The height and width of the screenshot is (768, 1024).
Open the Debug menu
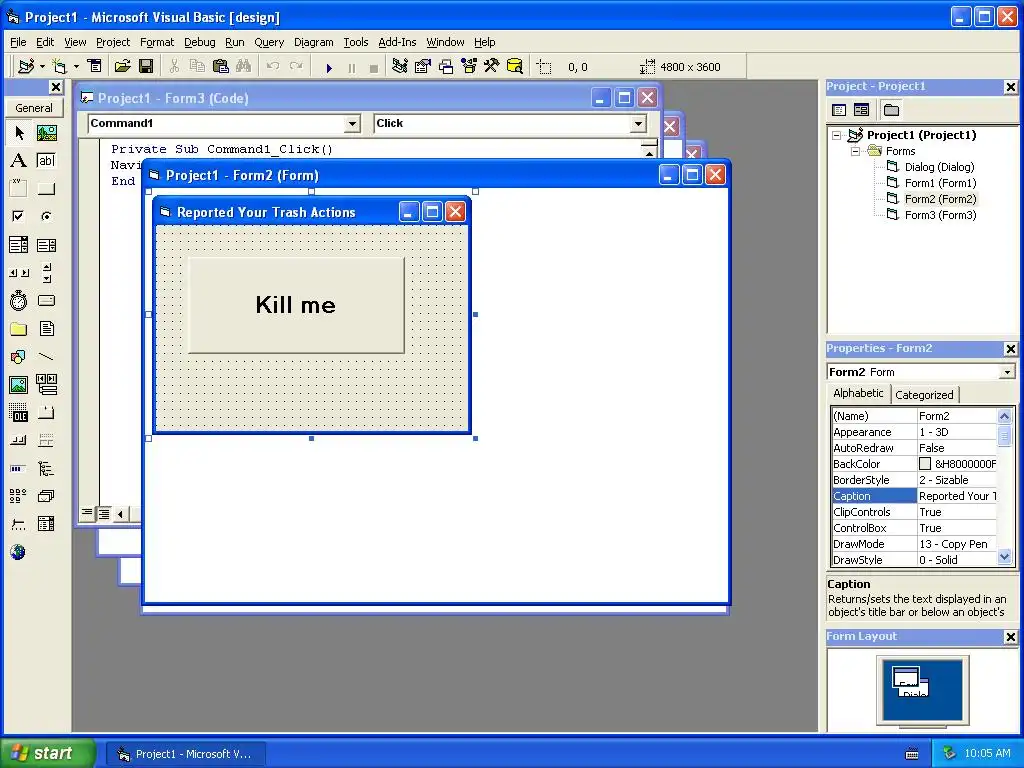[199, 42]
